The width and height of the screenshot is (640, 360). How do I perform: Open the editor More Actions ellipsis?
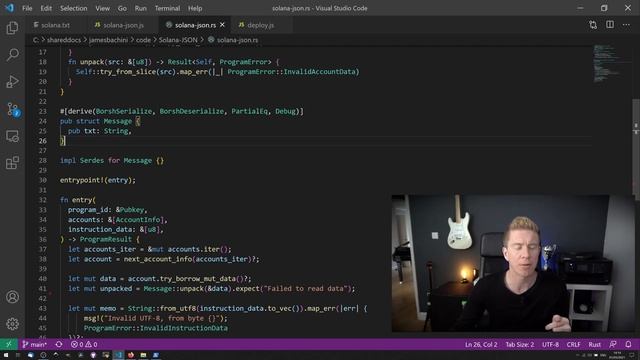[x=626, y=25]
